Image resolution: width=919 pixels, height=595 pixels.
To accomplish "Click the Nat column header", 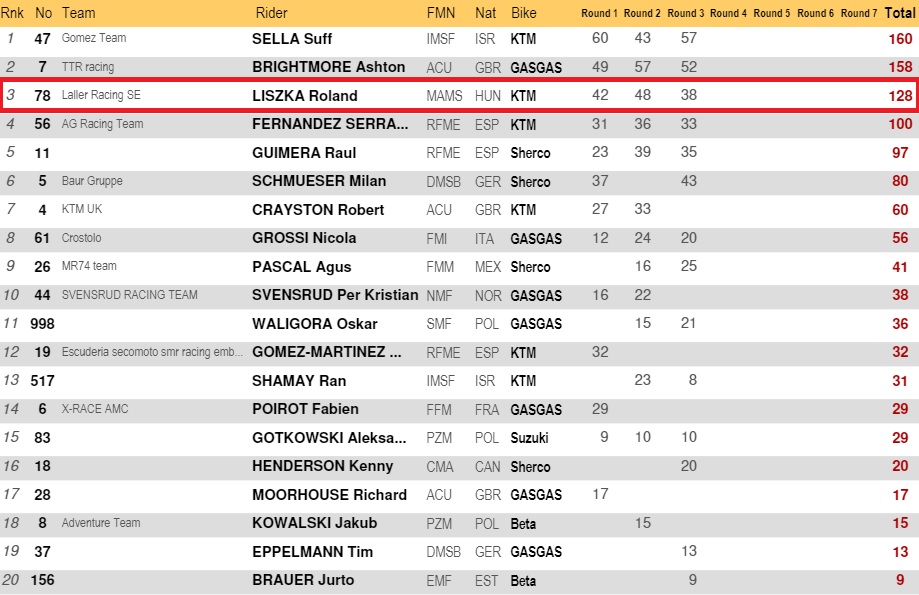I will pyautogui.click(x=486, y=13).
